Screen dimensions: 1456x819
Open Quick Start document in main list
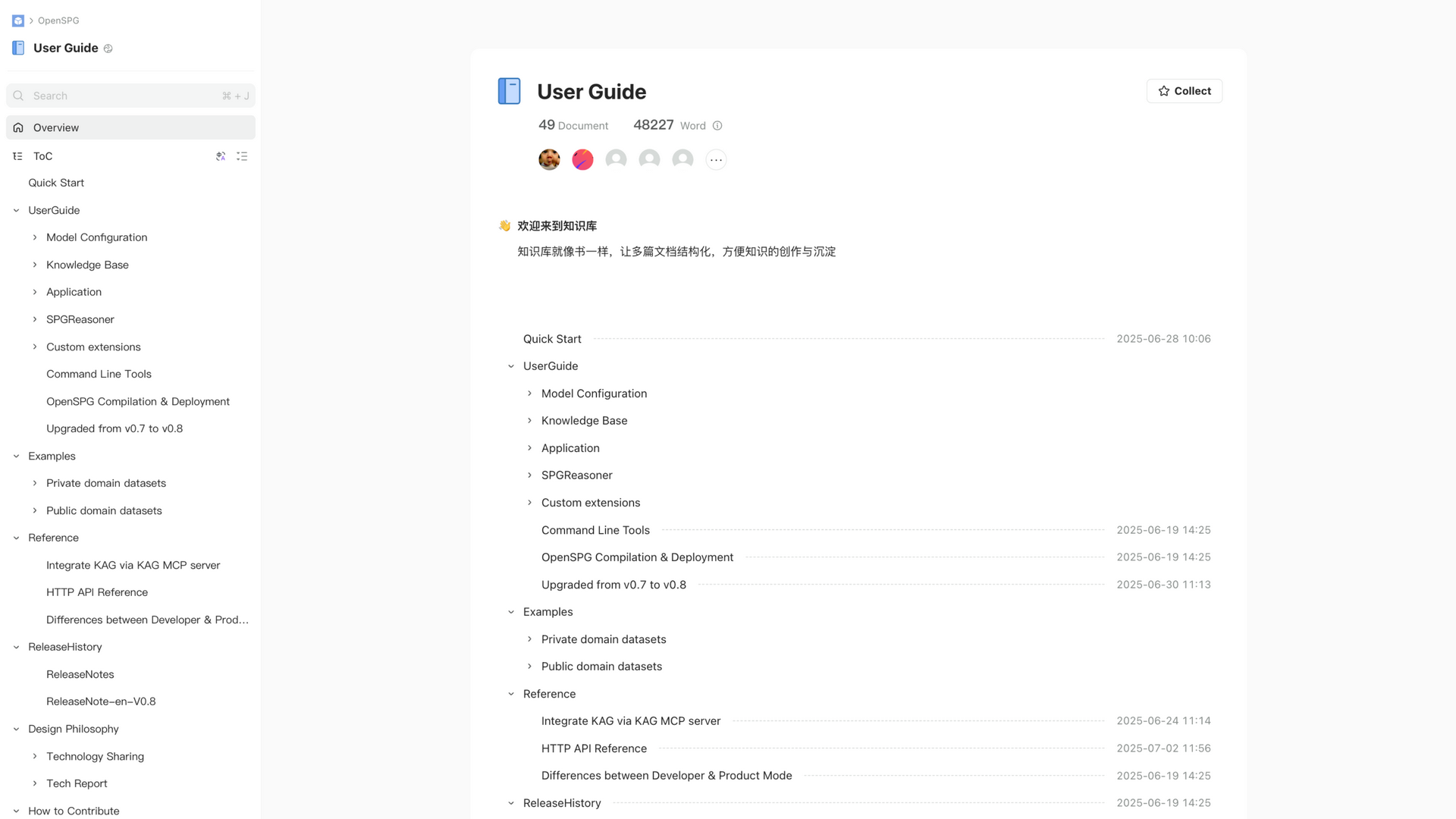coord(552,339)
